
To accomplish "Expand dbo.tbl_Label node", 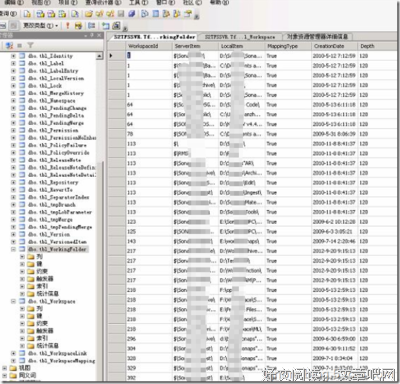I will [x=13, y=63].
